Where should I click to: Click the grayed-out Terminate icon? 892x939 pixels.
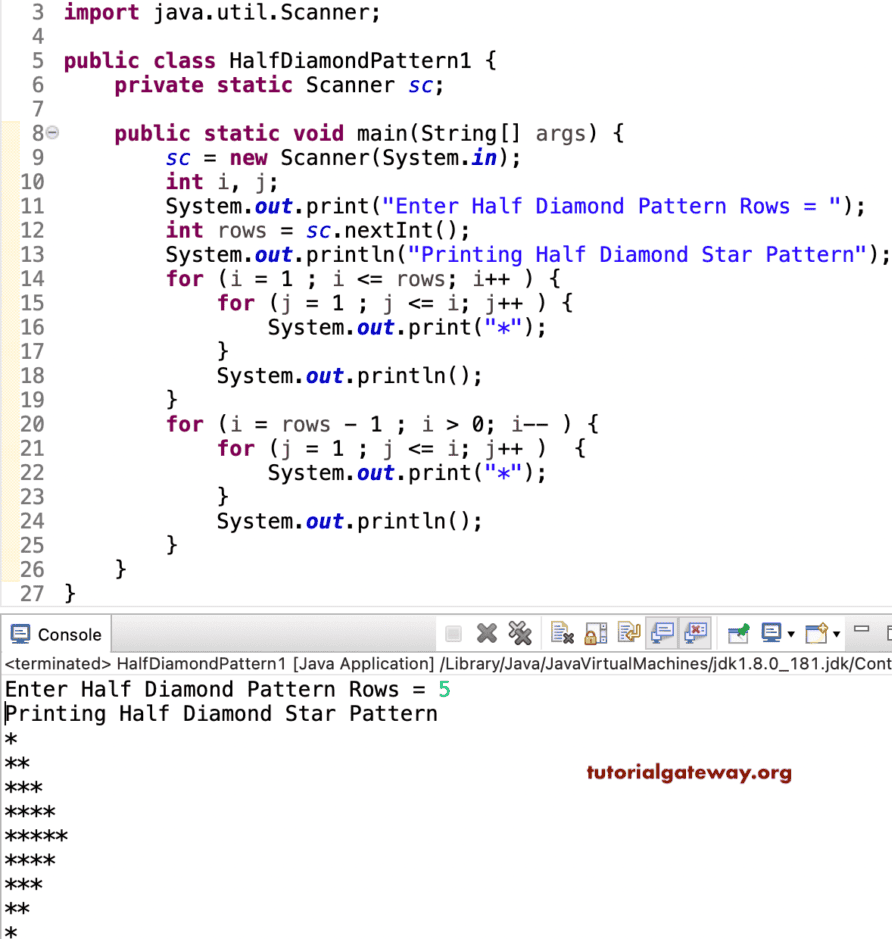455,633
